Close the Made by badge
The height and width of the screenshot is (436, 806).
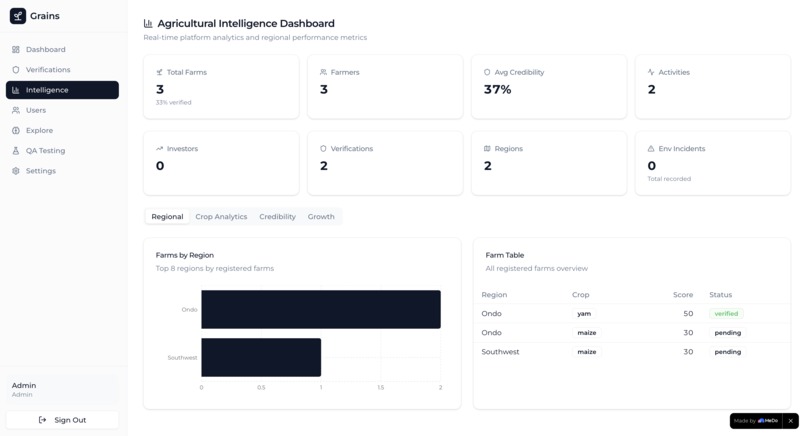point(791,421)
